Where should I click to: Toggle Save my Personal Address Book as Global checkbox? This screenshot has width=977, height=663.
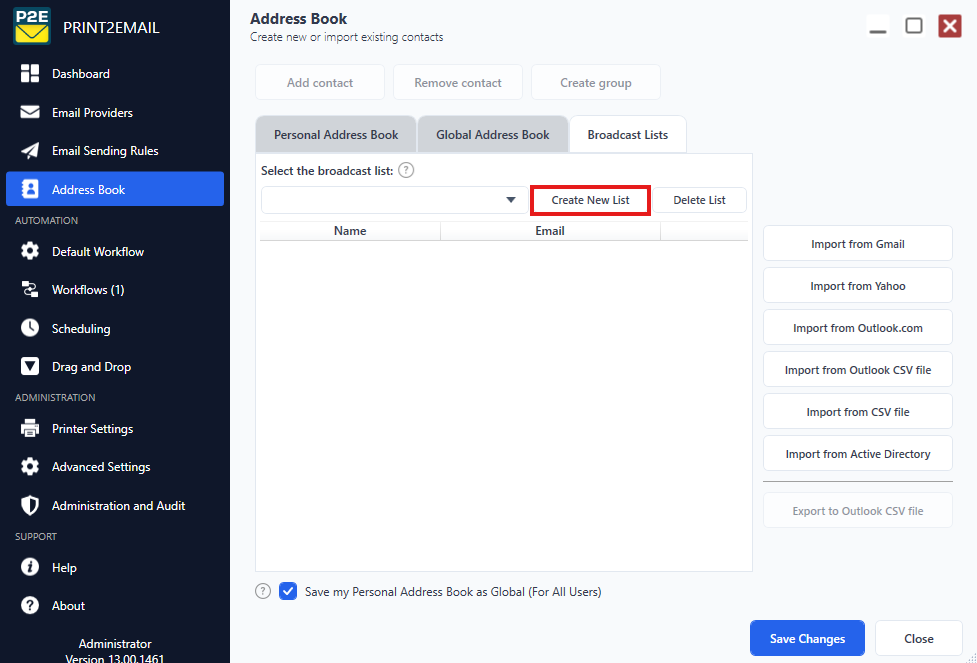(288, 591)
